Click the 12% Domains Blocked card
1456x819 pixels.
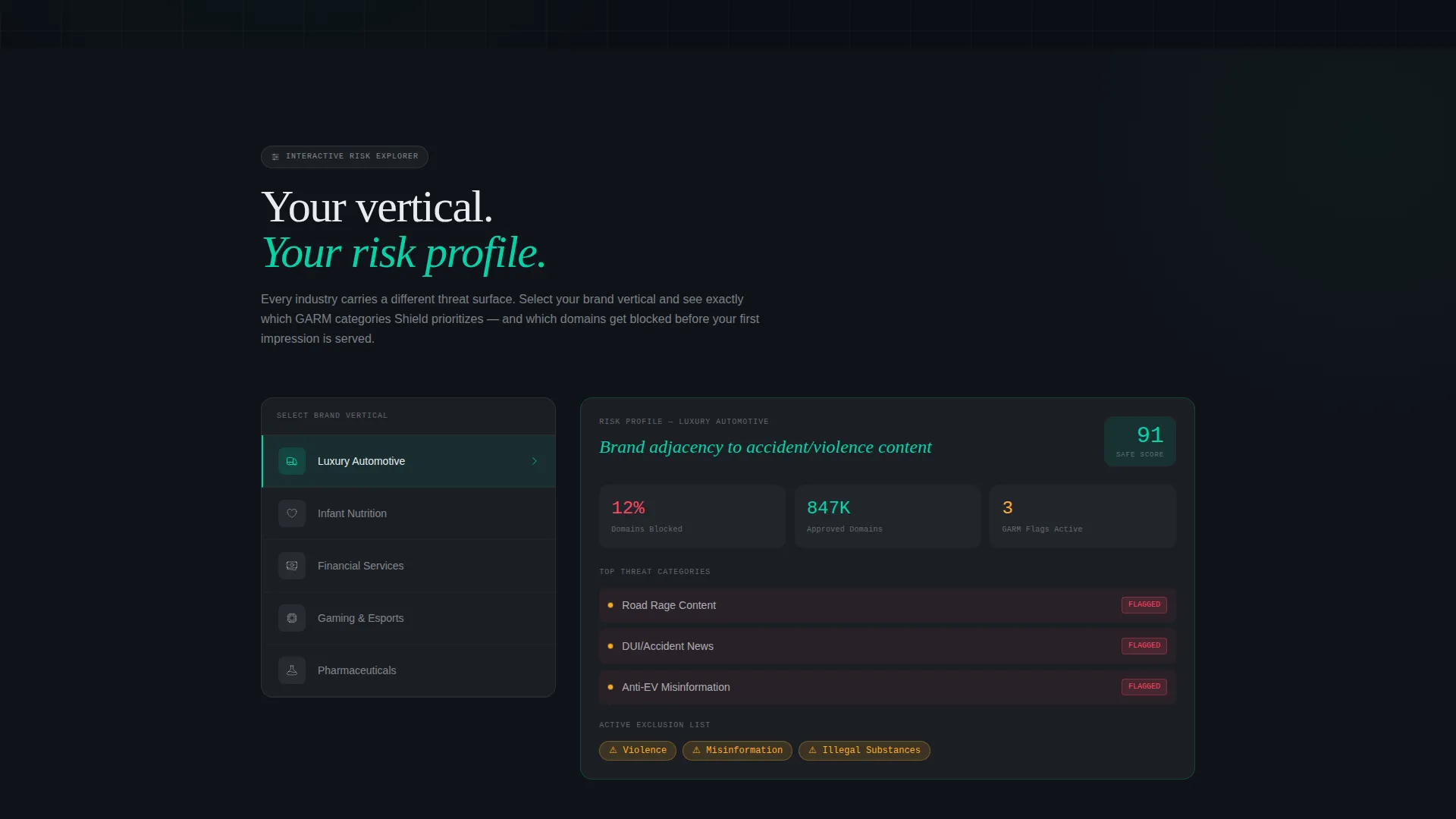click(692, 516)
